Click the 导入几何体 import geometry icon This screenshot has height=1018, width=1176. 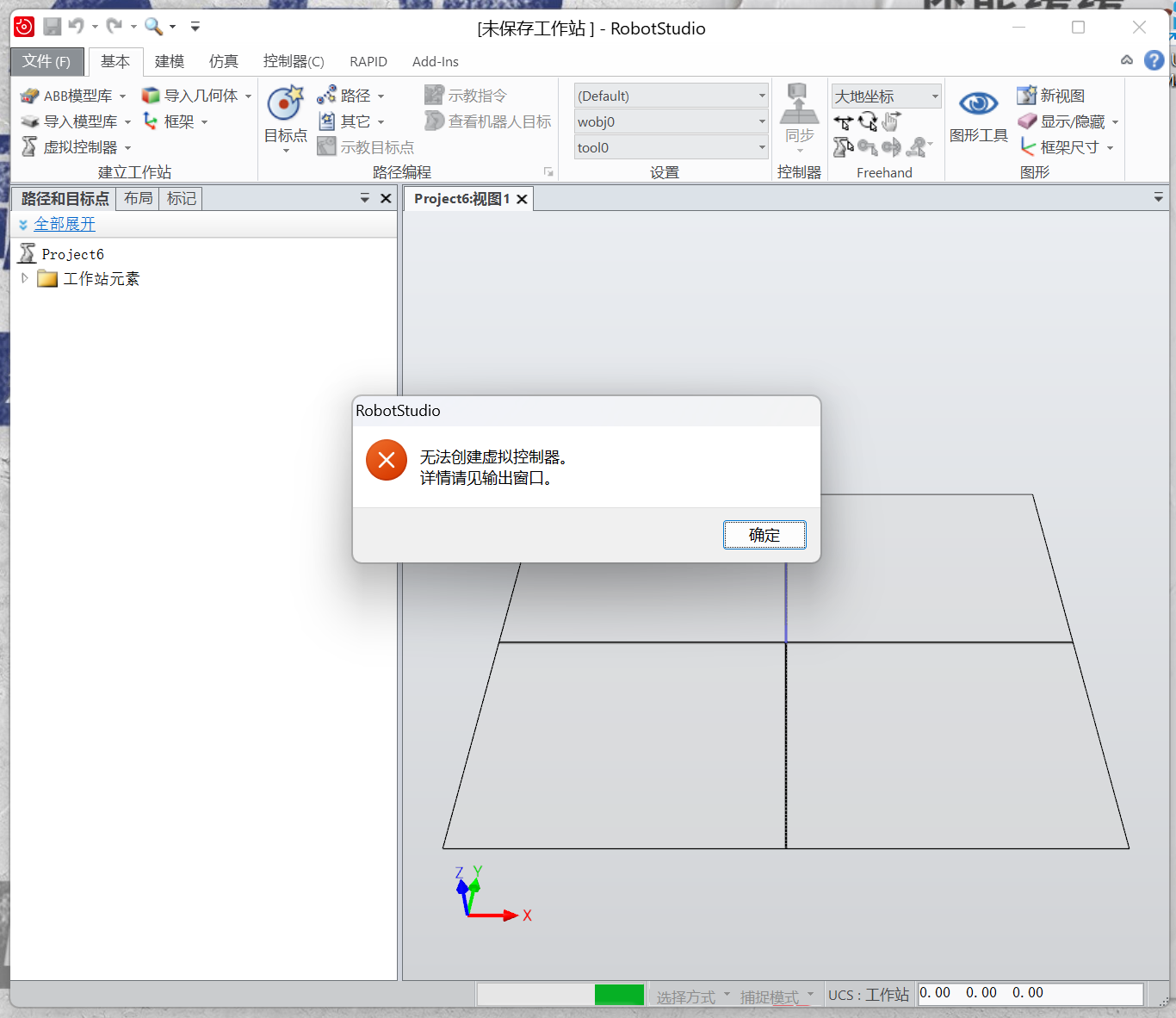tap(151, 96)
